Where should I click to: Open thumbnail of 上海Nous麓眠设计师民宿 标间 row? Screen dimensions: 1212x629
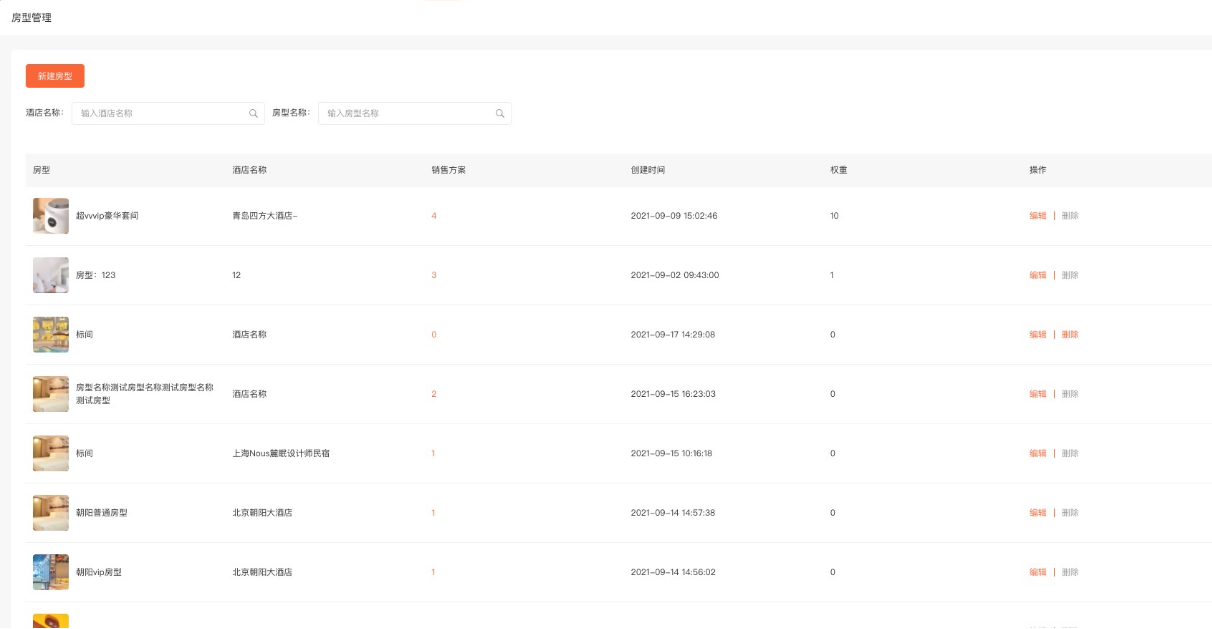pos(51,453)
